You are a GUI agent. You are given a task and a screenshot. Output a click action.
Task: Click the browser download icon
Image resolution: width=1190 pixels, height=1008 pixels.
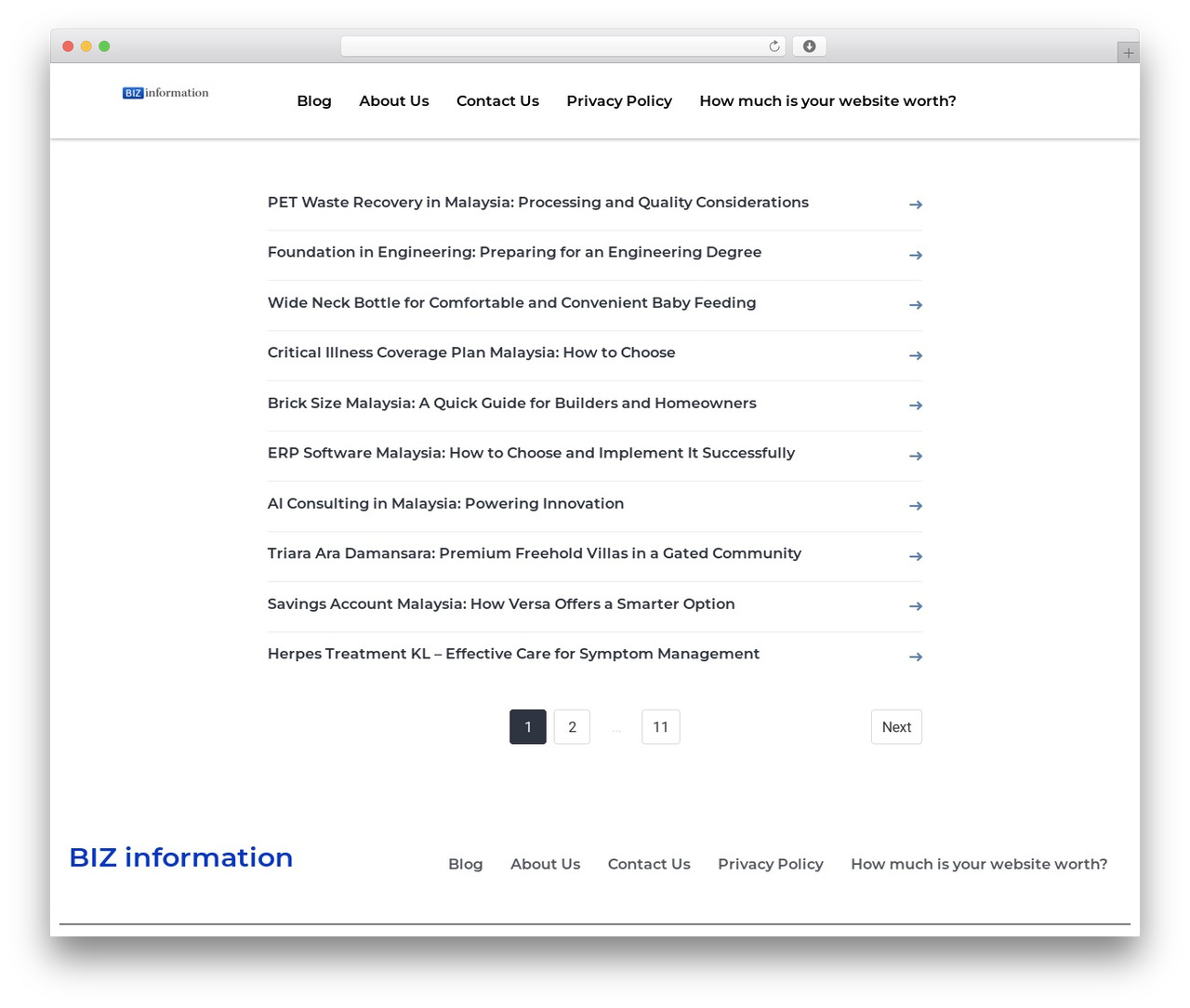click(809, 46)
